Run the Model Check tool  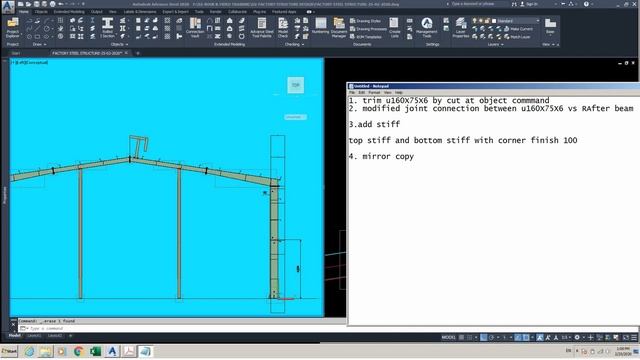click(x=283, y=28)
